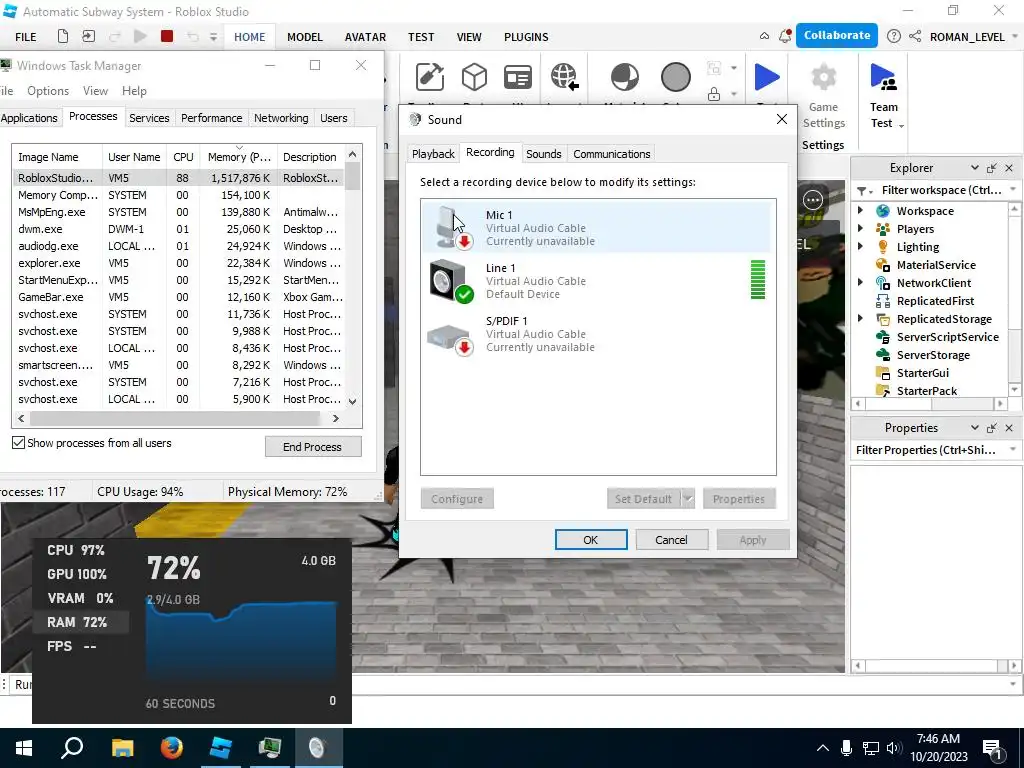Open the Explorer panel dropdown chevron
1024x768 pixels.
tap(974, 168)
